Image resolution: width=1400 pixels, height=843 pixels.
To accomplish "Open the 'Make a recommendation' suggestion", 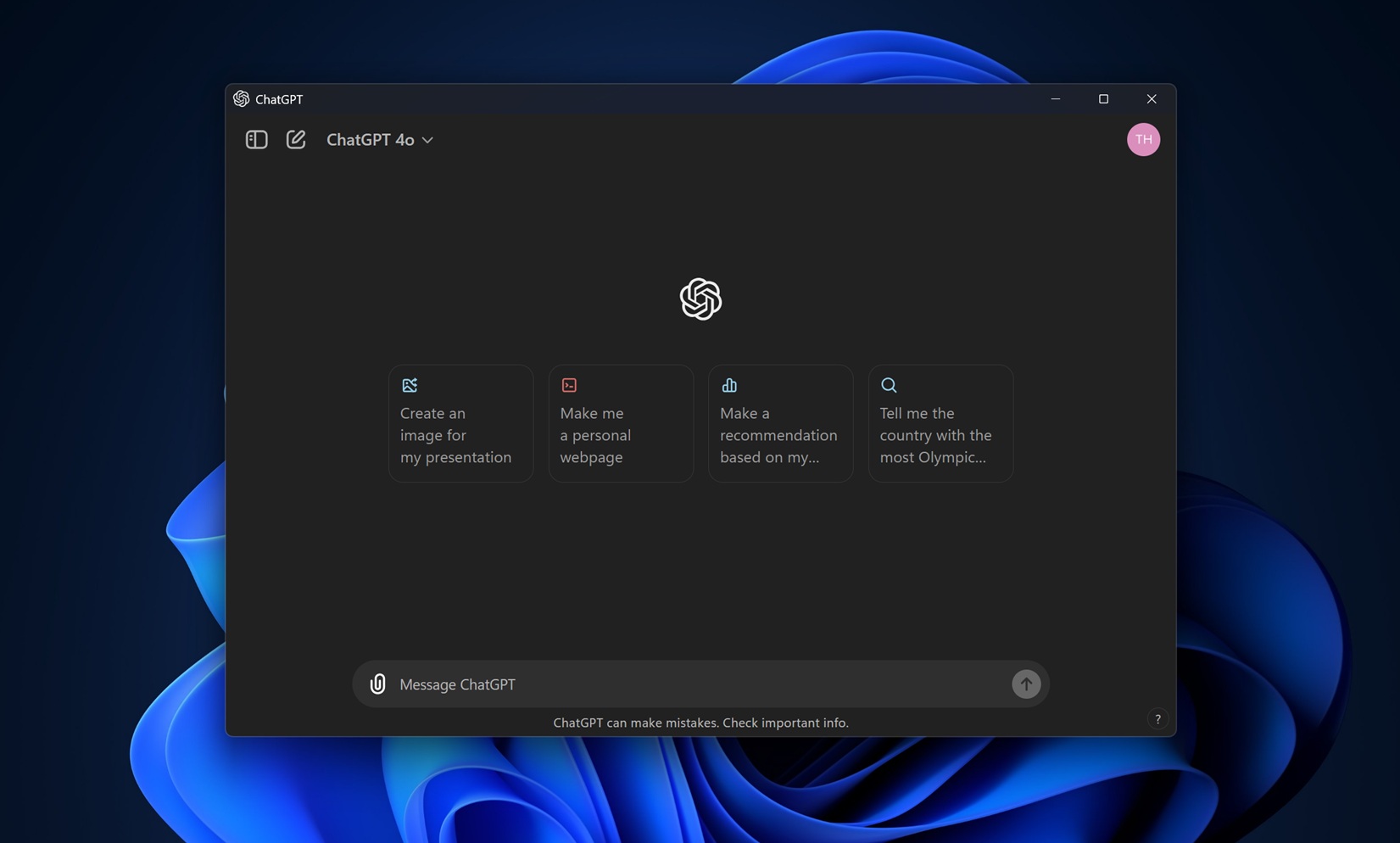I will tap(779, 434).
